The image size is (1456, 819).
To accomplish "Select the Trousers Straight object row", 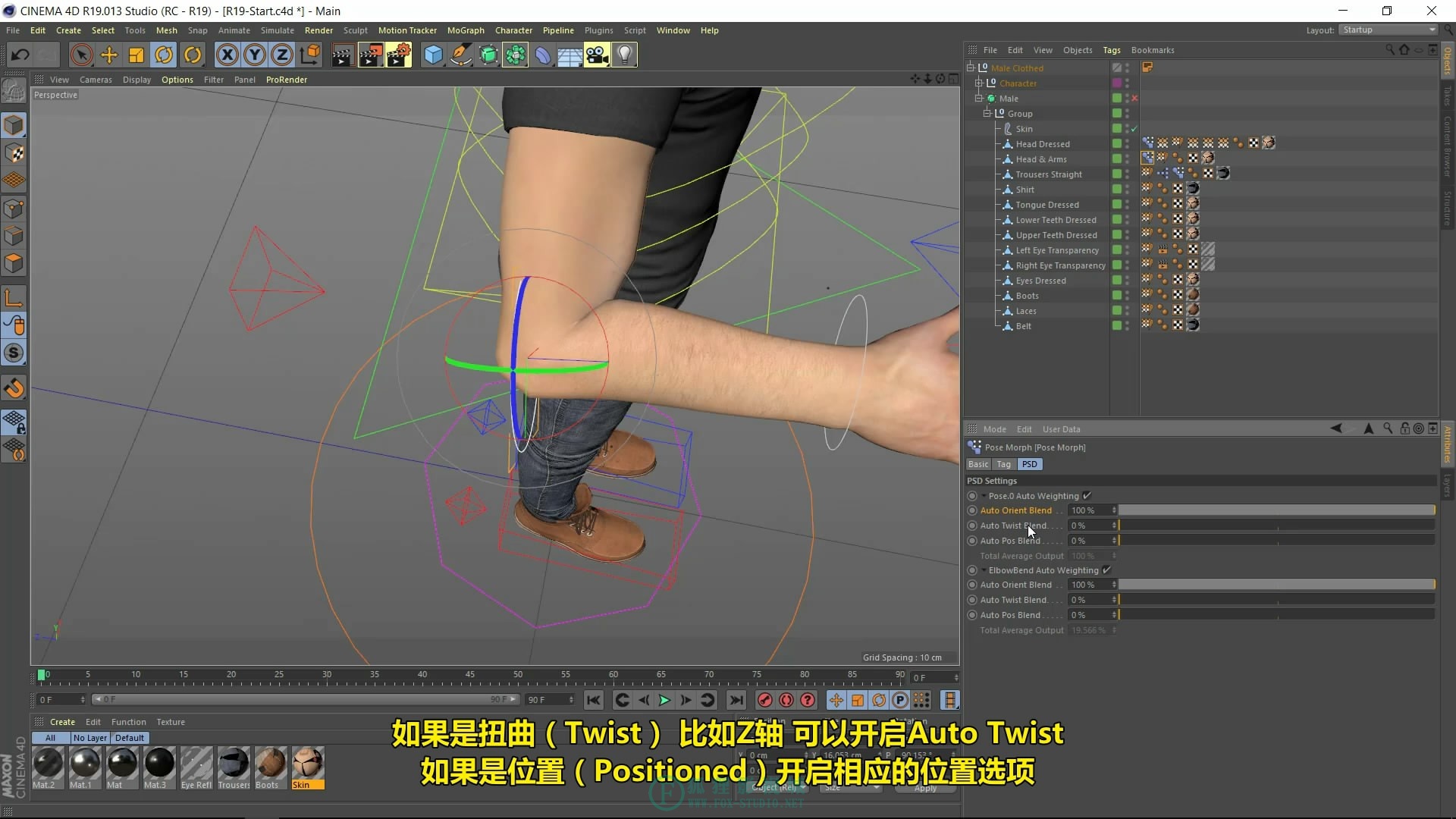I will coord(1049,174).
